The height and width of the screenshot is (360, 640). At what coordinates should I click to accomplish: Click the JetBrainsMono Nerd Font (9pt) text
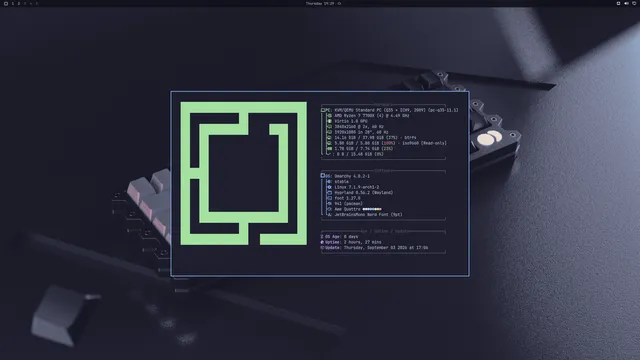(x=368, y=215)
